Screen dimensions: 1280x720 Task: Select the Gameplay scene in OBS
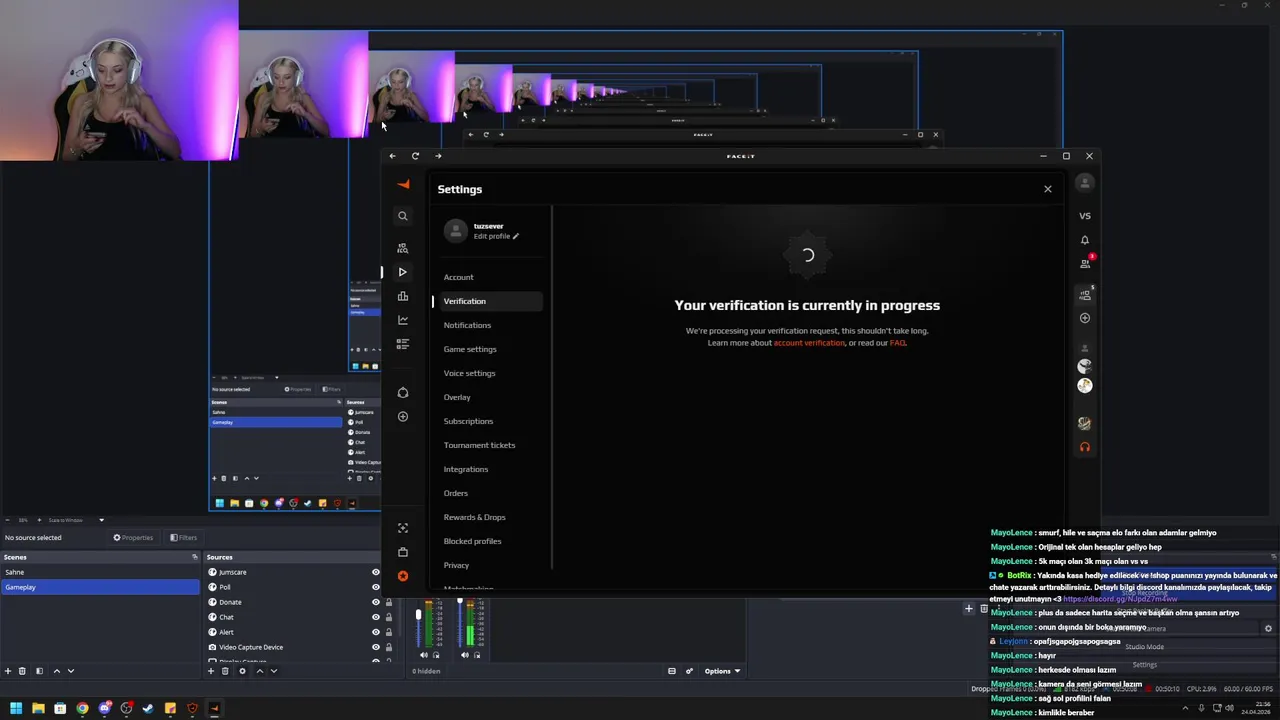pos(100,587)
